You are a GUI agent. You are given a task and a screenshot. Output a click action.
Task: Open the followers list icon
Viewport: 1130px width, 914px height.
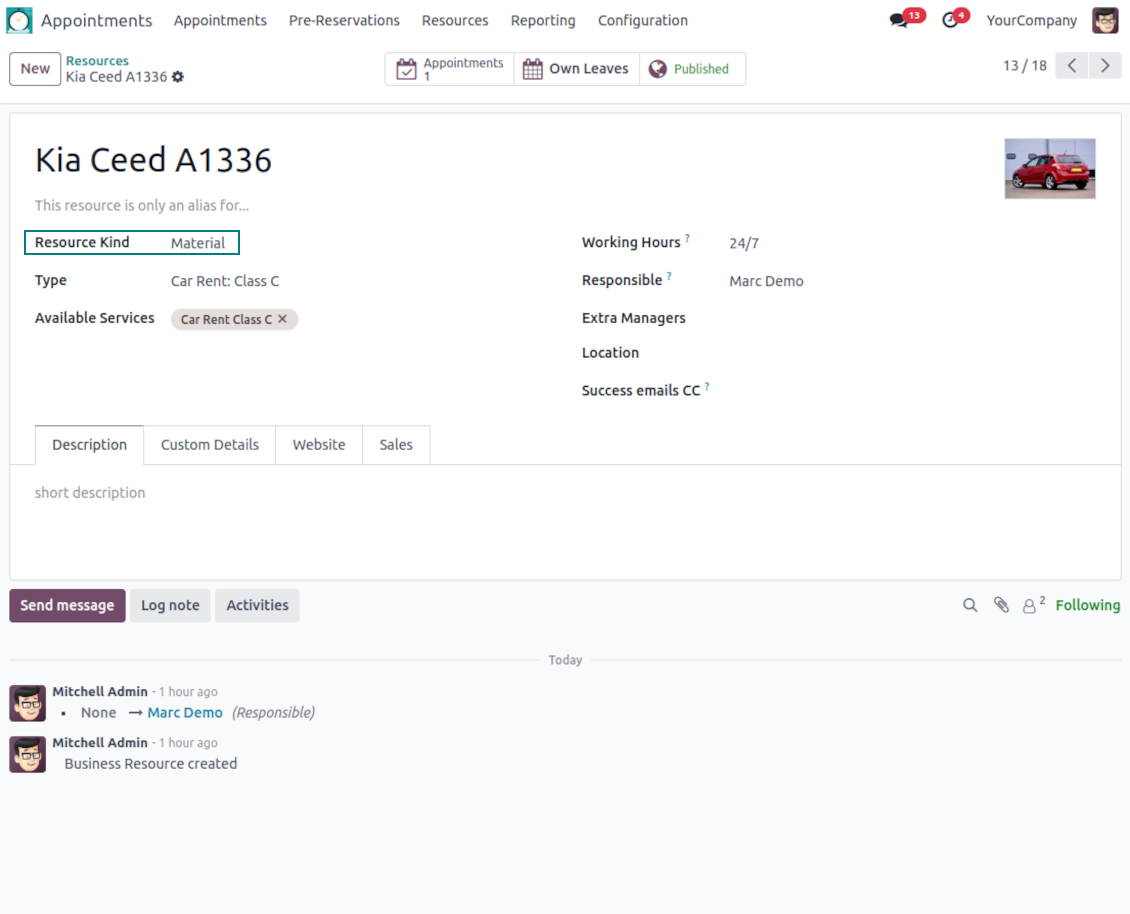pyautogui.click(x=1030, y=605)
